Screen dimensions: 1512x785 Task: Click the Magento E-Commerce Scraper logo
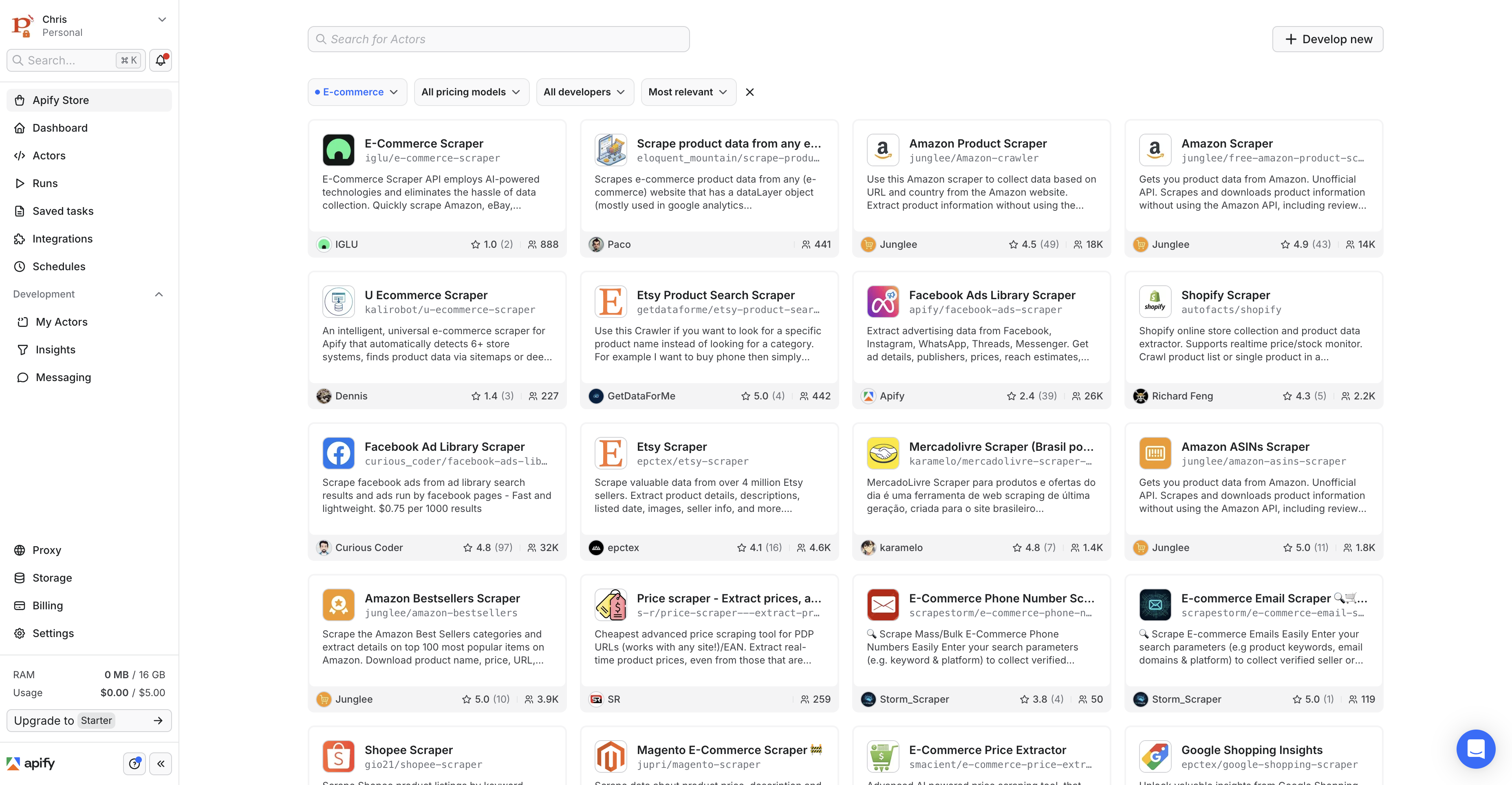click(x=611, y=756)
